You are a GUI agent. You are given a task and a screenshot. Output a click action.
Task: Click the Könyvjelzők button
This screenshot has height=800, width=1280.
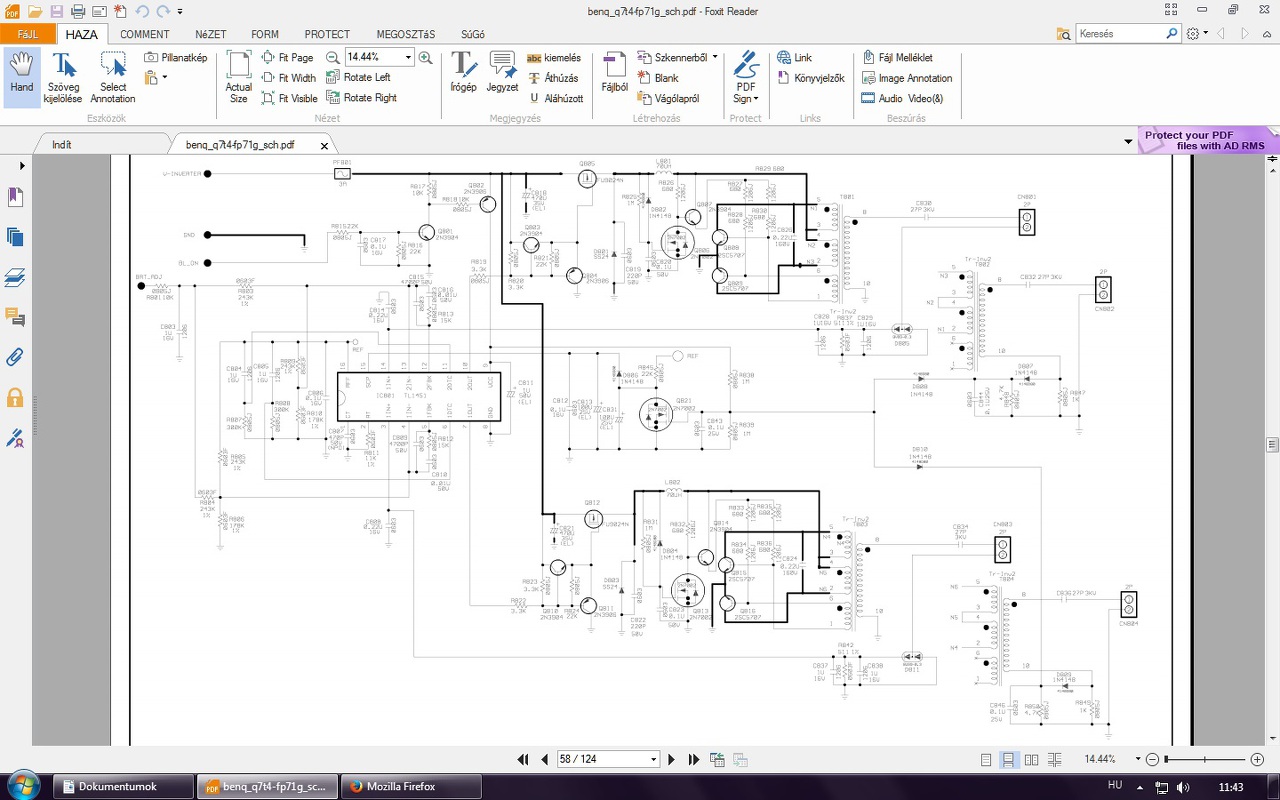click(x=811, y=78)
